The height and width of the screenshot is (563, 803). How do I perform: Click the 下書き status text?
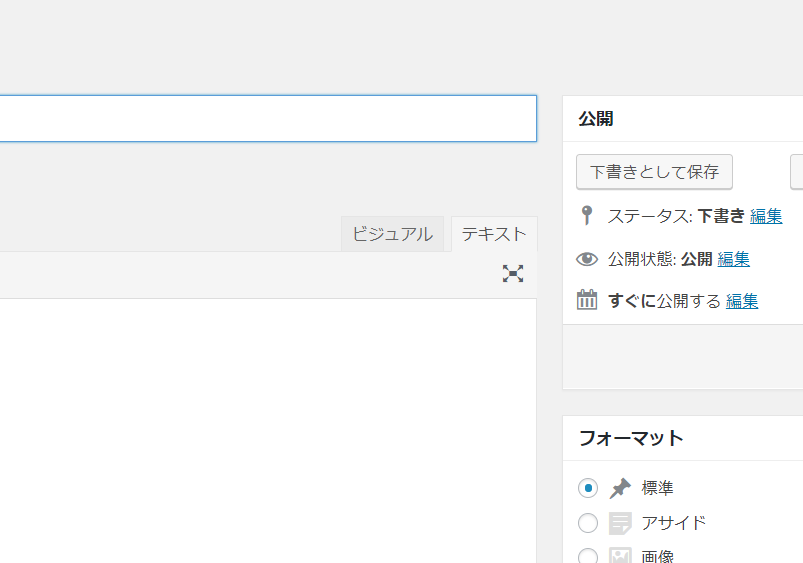point(721,216)
